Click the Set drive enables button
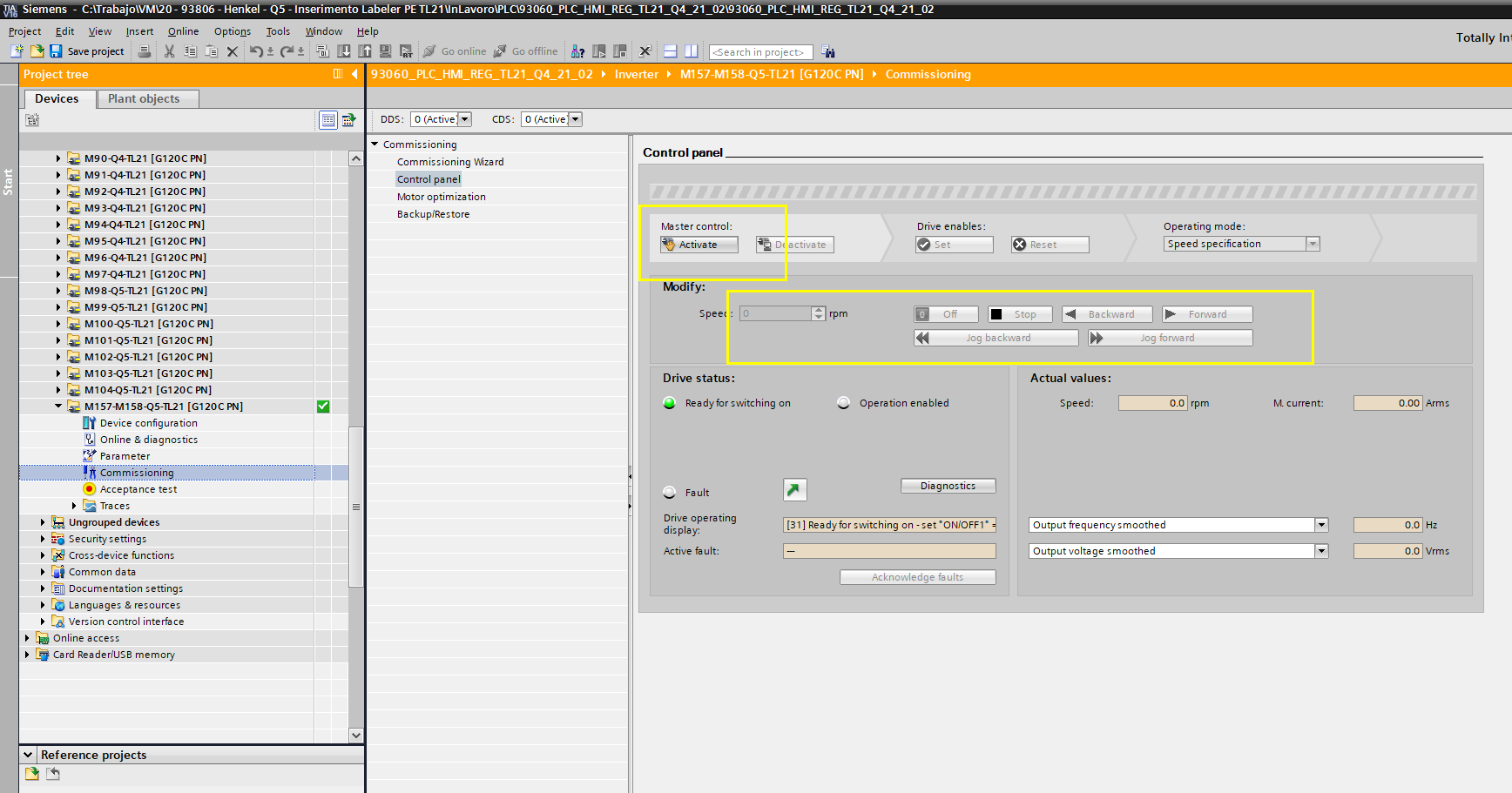 tap(954, 245)
